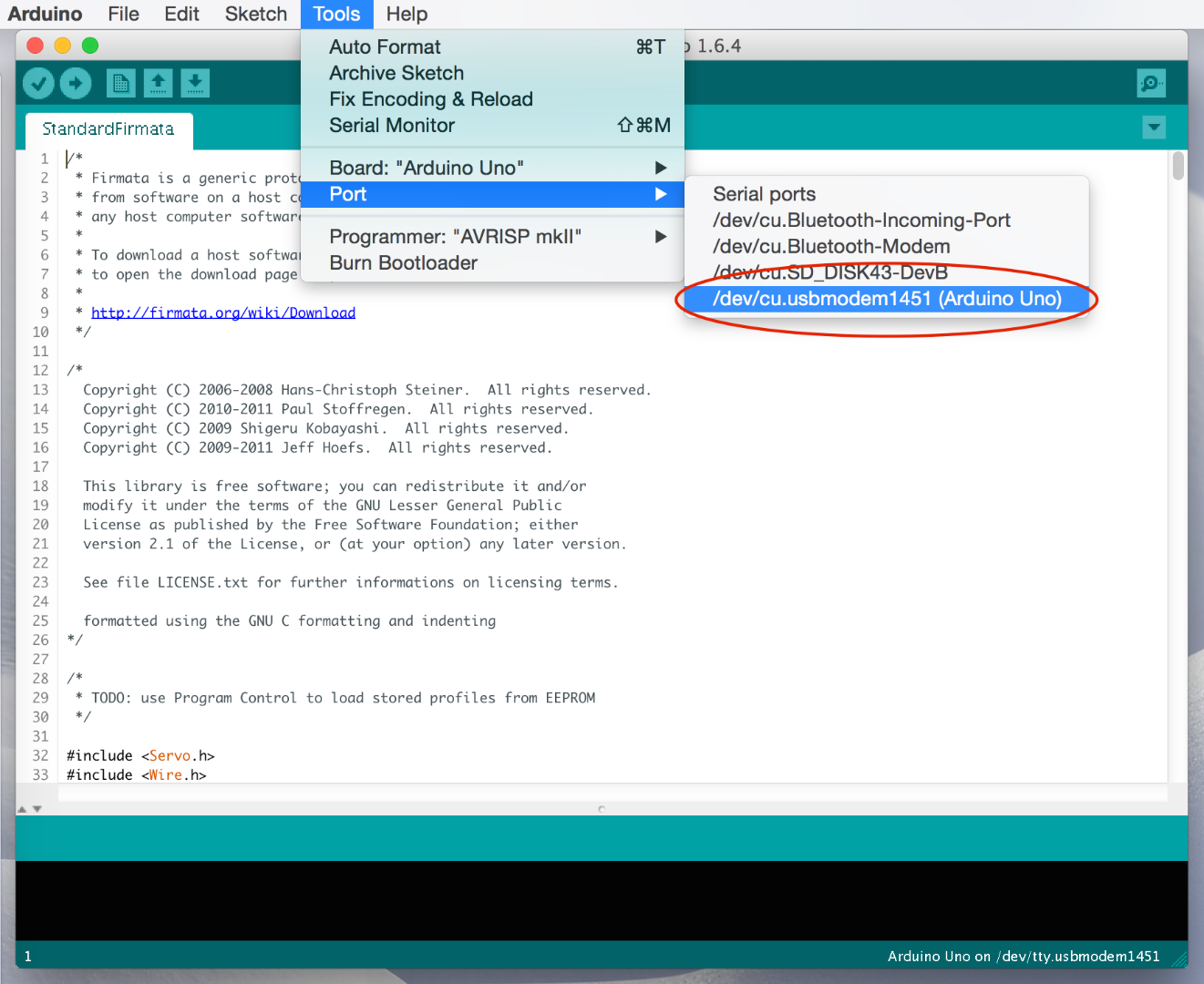Screen dimensions: 1204x984
Task: Click the sketch tab dropdown arrow icon
Action: pos(1154,128)
